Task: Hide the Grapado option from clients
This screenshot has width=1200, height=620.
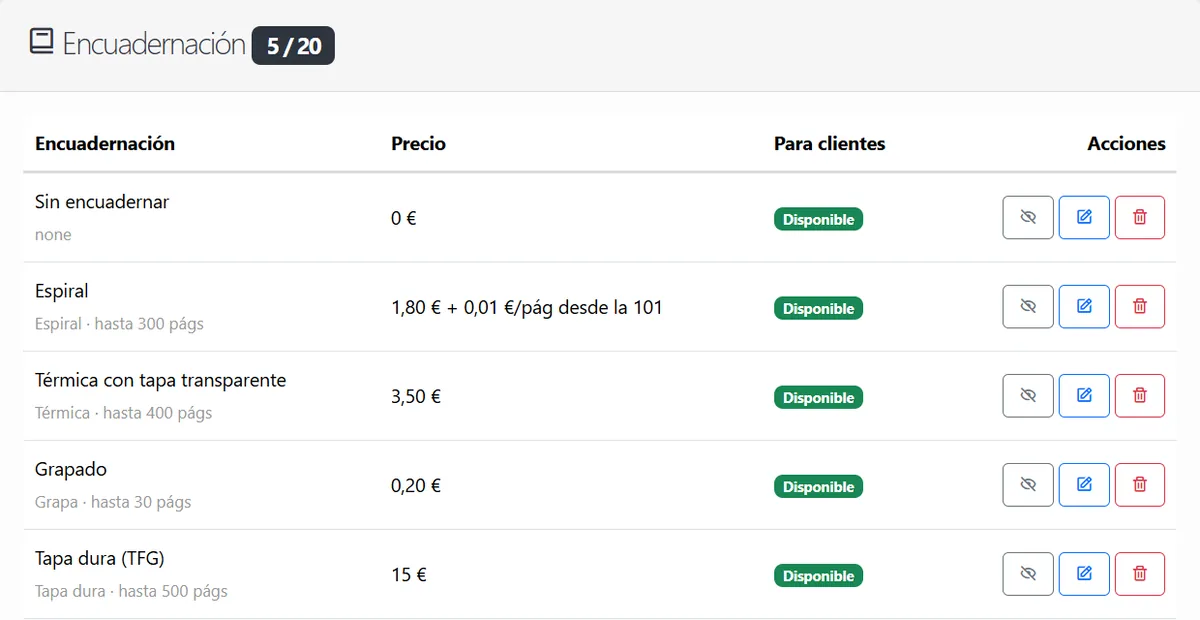Action: (1028, 485)
